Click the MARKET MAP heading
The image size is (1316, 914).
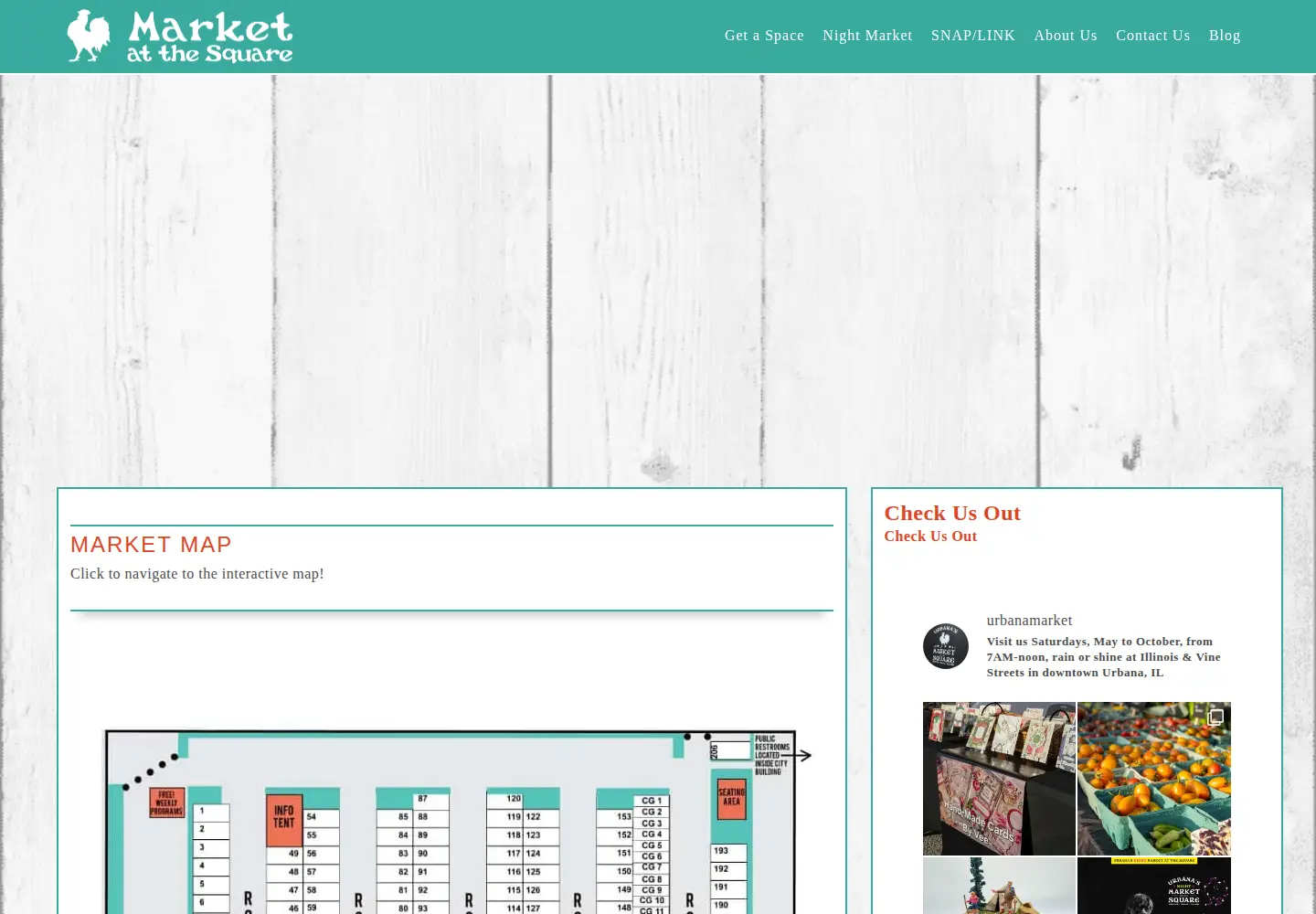click(151, 545)
